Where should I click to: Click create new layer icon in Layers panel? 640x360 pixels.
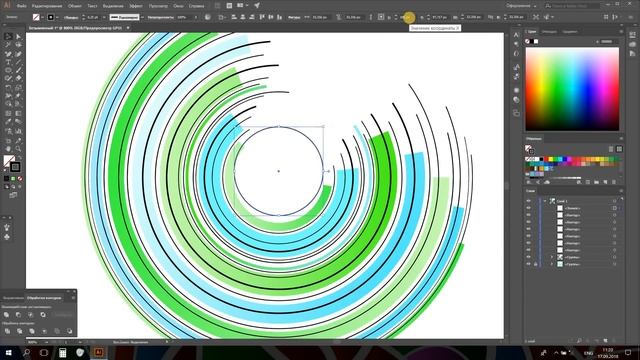pyautogui.click(x=605, y=340)
